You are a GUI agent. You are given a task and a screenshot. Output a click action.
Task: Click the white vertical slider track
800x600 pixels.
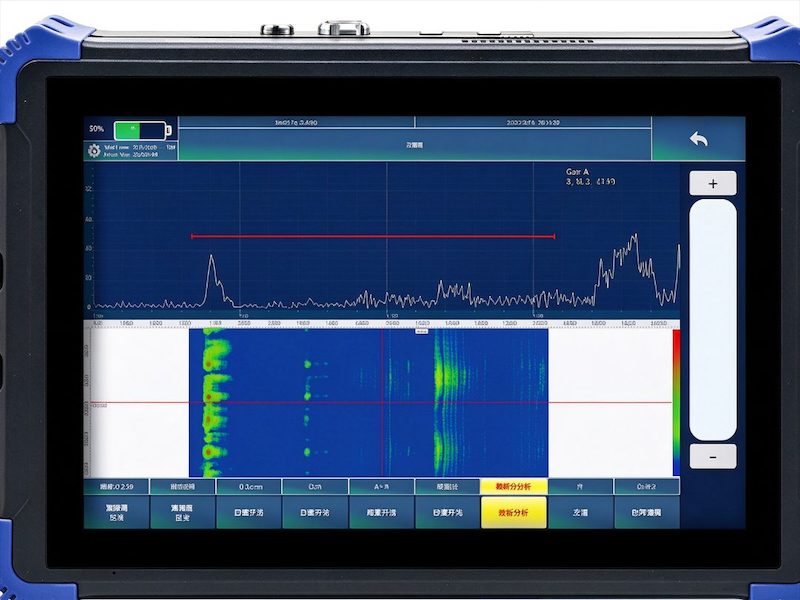[x=713, y=319]
